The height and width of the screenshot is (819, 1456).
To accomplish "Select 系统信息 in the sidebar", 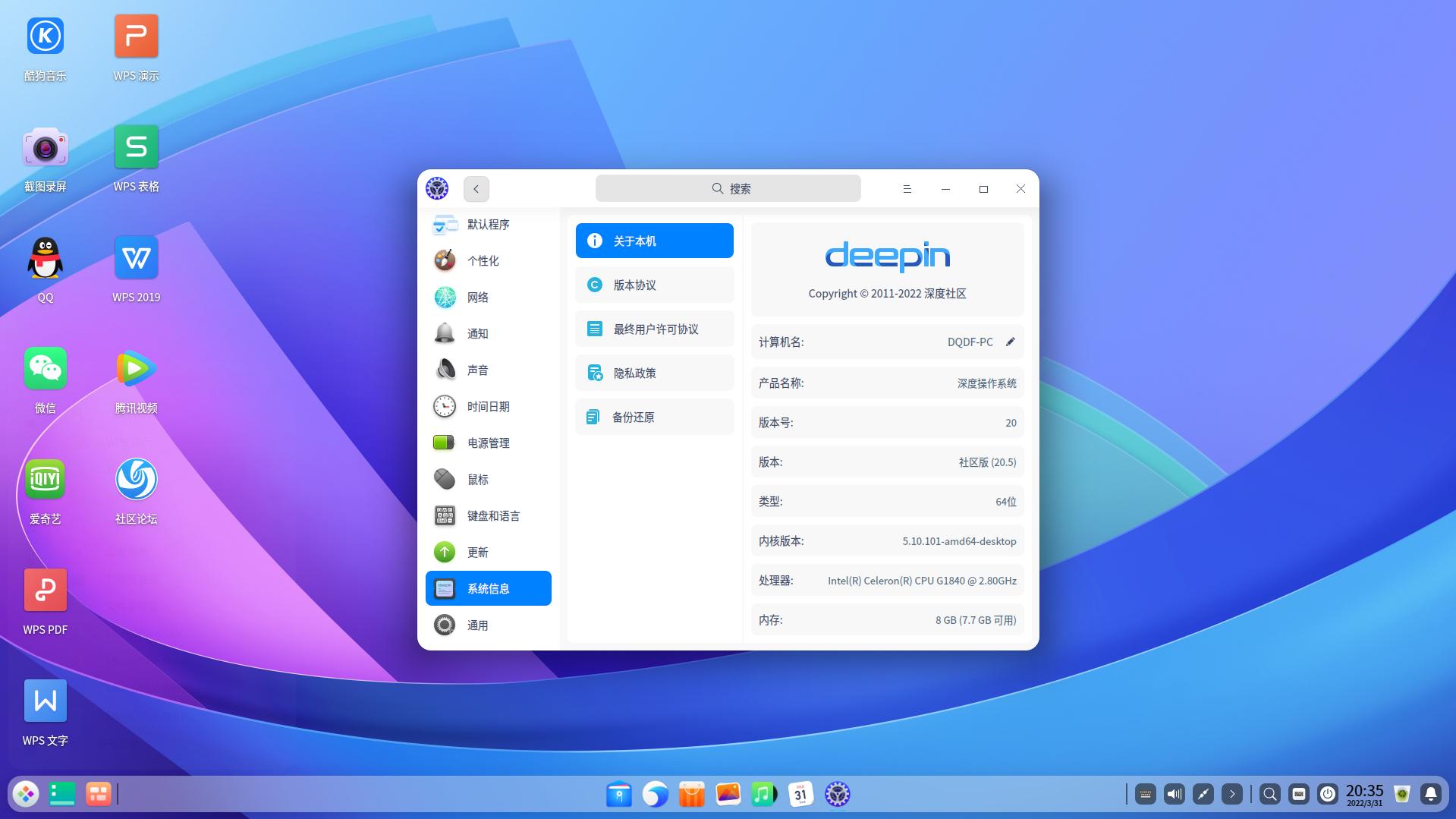I will [x=488, y=588].
